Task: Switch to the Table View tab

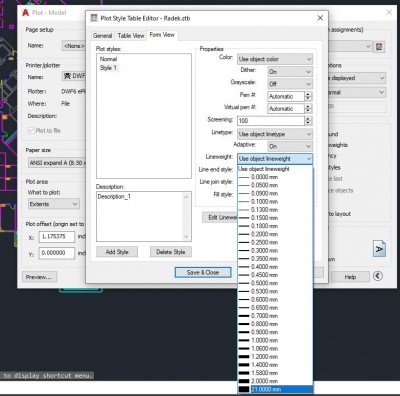Action: tap(131, 36)
